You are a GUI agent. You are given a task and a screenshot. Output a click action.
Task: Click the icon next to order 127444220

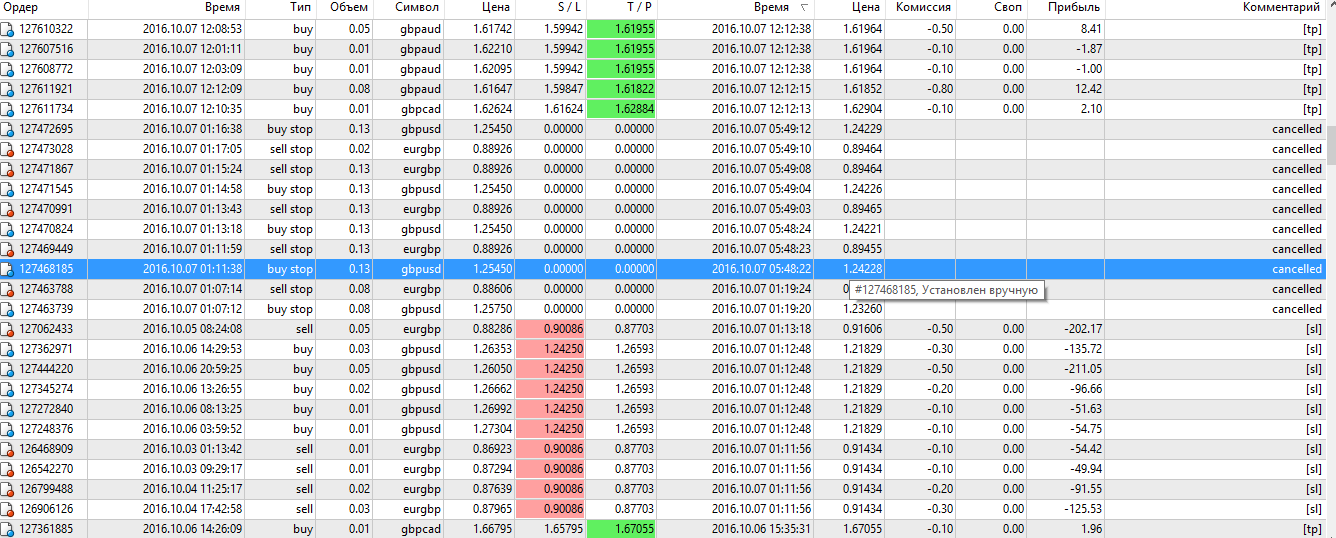[8, 369]
